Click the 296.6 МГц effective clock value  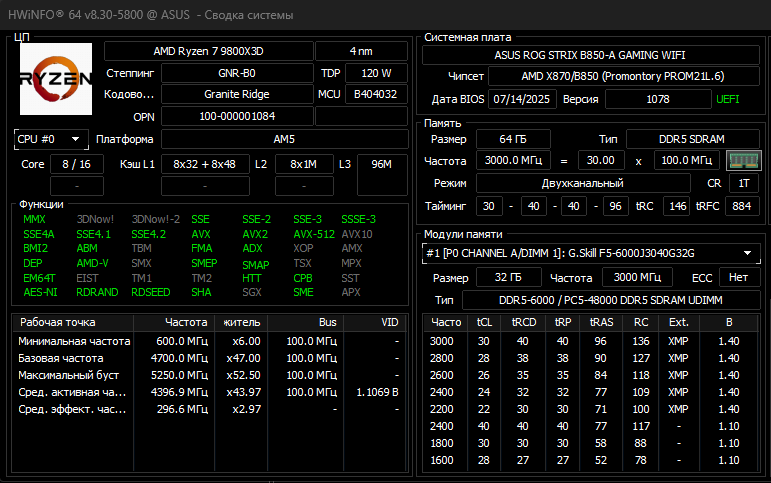[182, 409]
